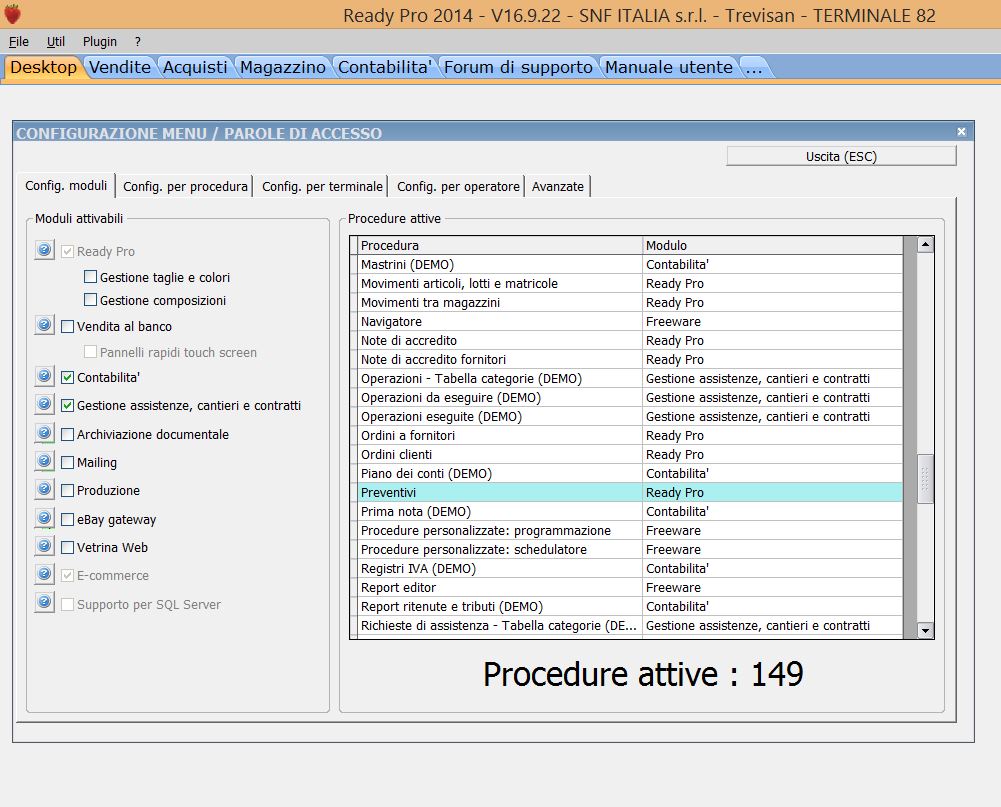Click the Mailing module help icon
Viewport: 1001px width, 807px height.
[x=44, y=461]
